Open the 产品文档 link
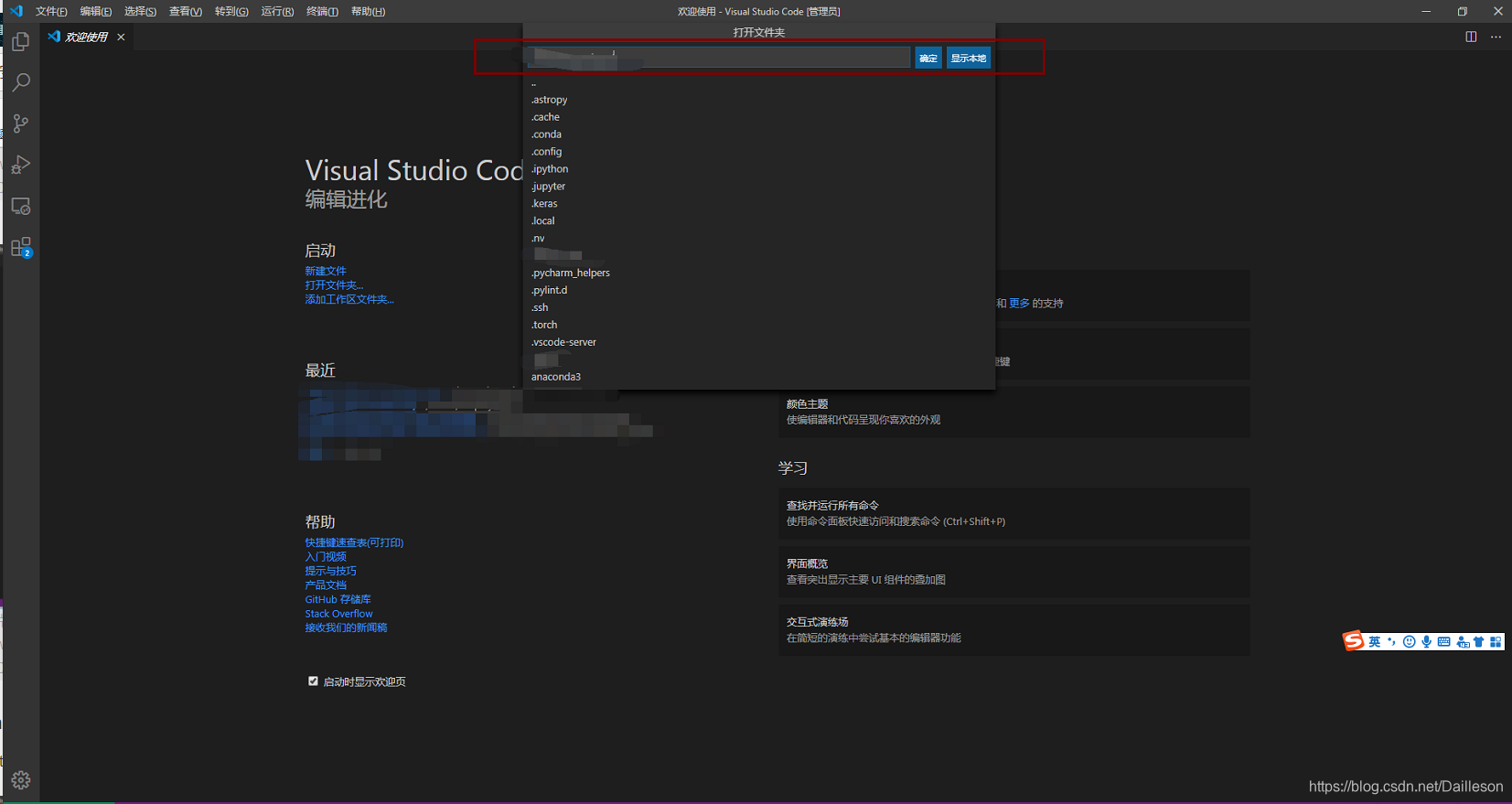The image size is (1512, 804). 326,584
